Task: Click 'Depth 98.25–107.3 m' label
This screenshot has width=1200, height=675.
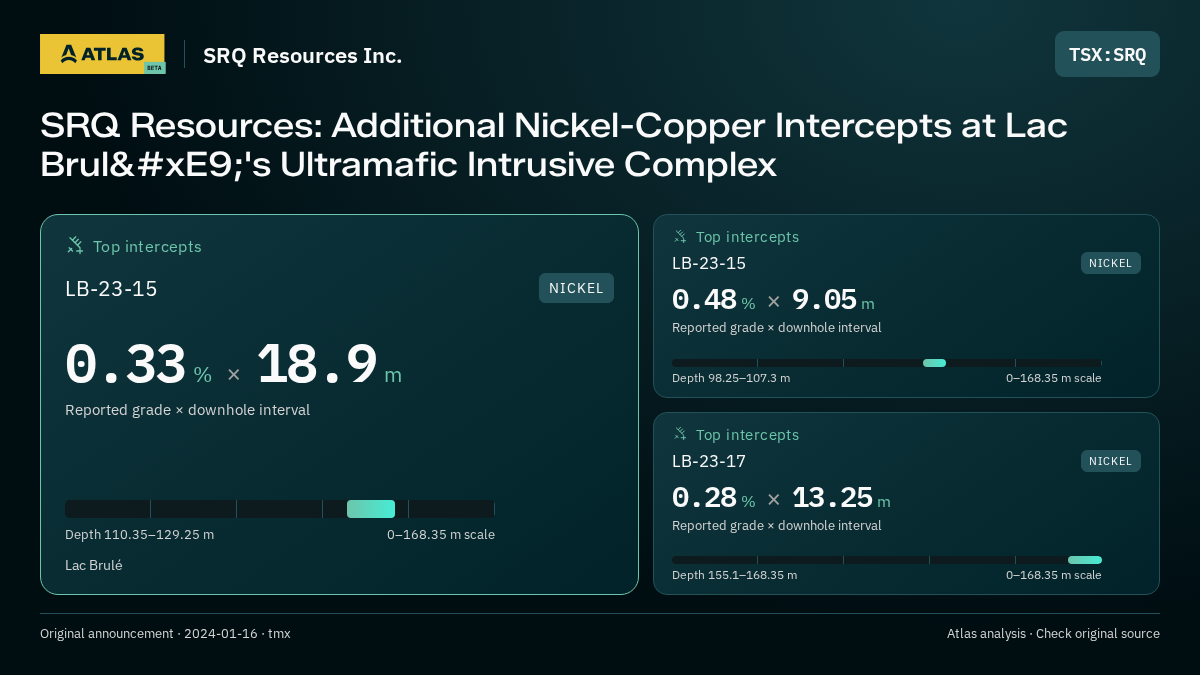Action: tap(731, 378)
